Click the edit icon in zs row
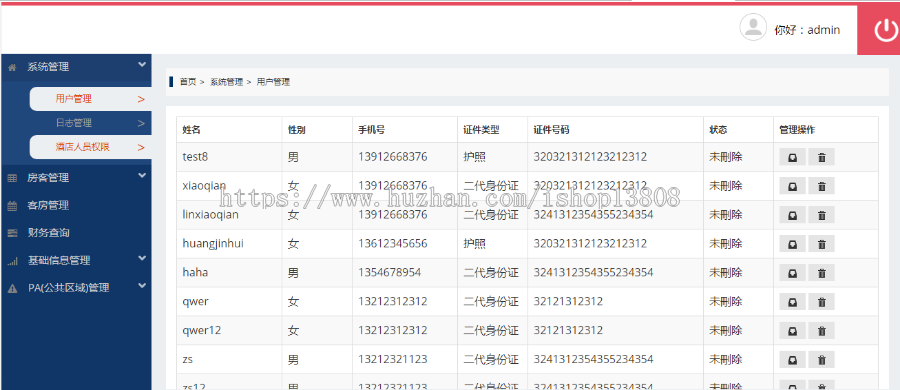This screenshot has width=900, height=390. pyautogui.click(x=792, y=360)
